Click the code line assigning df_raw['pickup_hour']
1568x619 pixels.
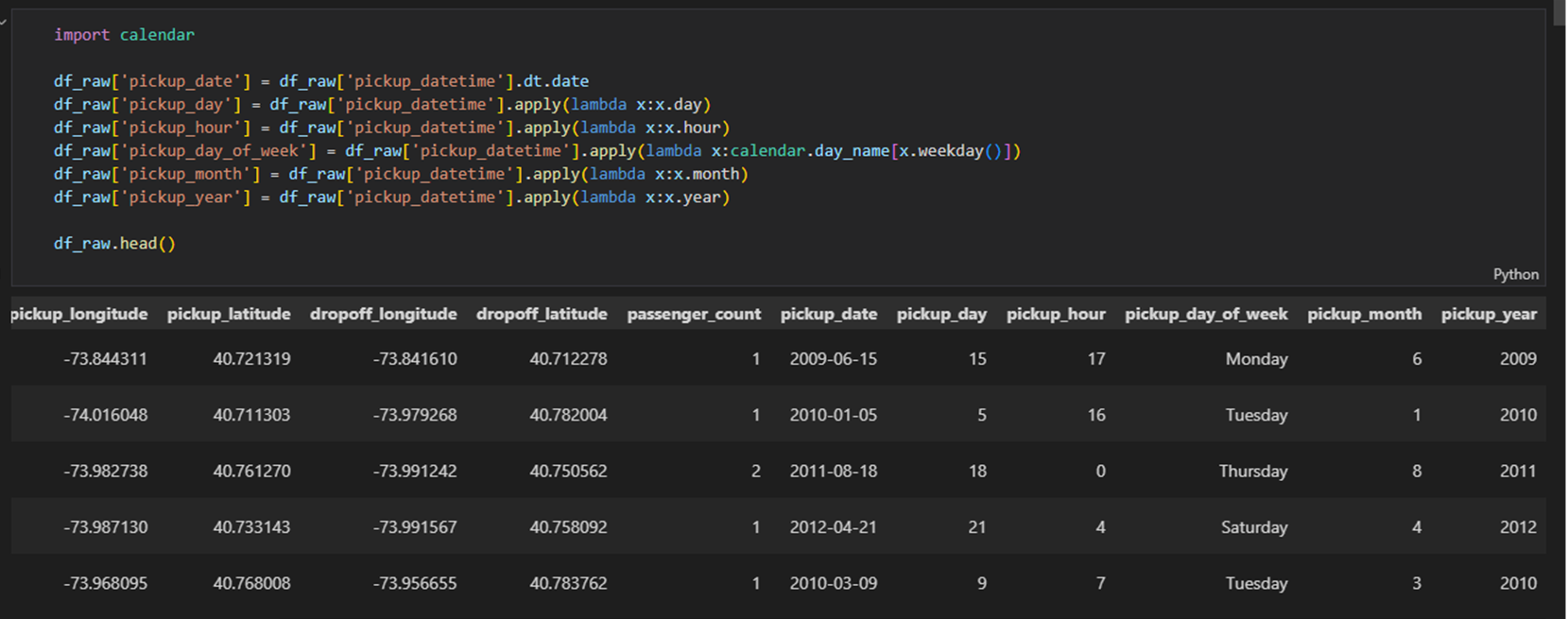(391, 128)
